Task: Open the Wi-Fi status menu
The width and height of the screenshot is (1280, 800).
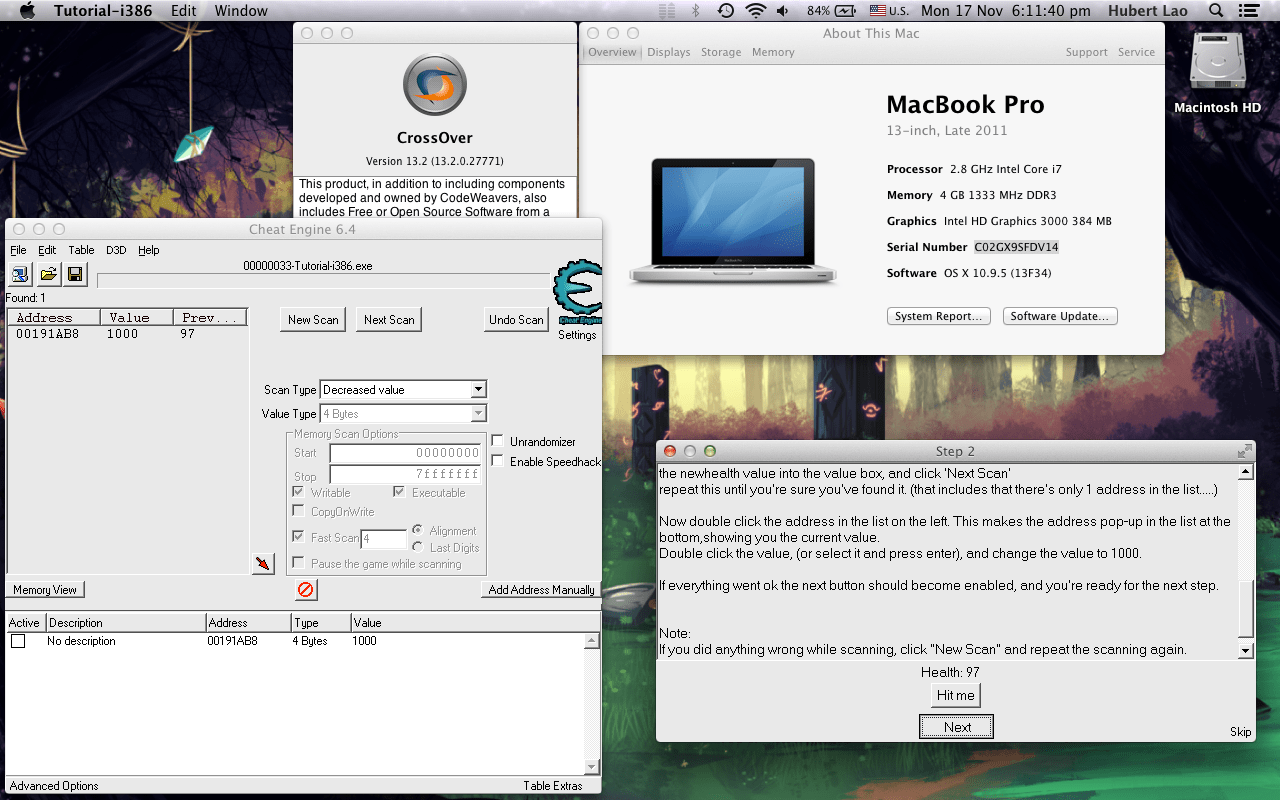Action: click(x=755, y=10)
